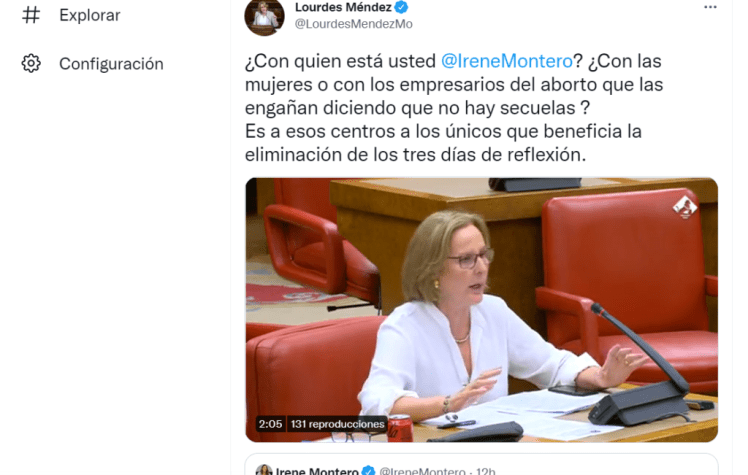Click the tweet text body to open it
Viewport: 748px width, 475px height.
[454, 108]
